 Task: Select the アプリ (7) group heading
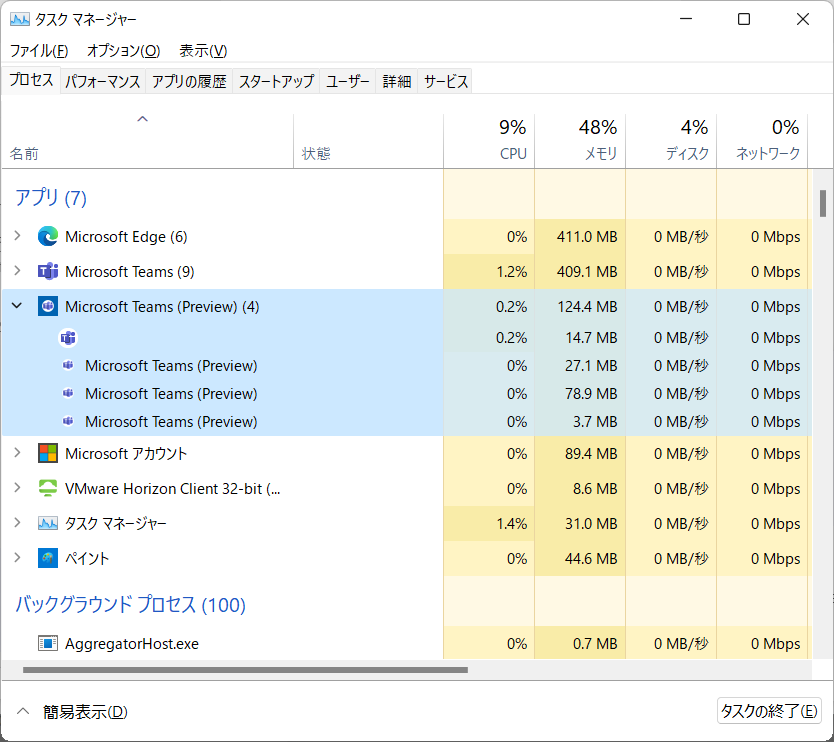[x=51, y=198]
